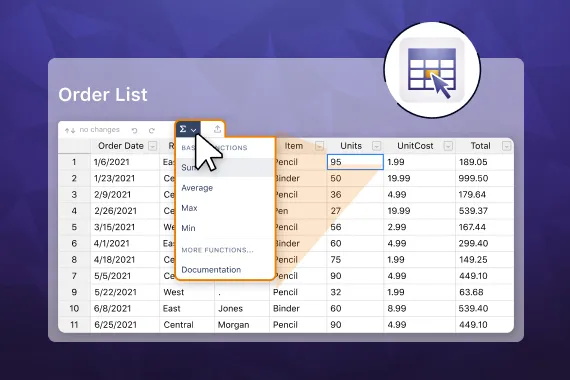Click the Units cell 75
Image resolution: width=570 pixels, height=380 pixels.
point(355,260)
